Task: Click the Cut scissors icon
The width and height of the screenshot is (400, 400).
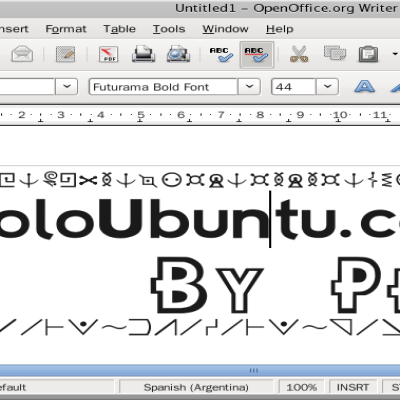Action: tap(299, 54)
